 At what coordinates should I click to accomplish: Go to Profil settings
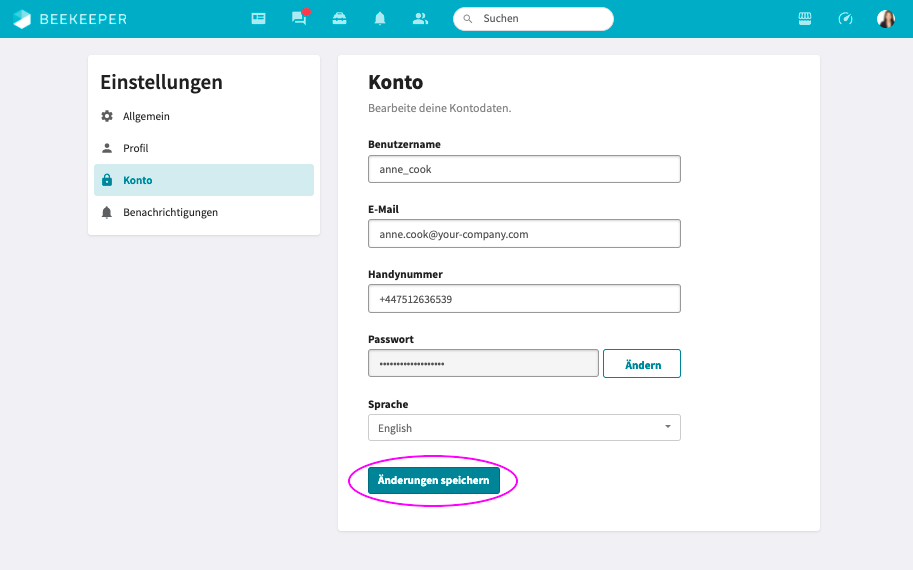(x=135, y=148)
